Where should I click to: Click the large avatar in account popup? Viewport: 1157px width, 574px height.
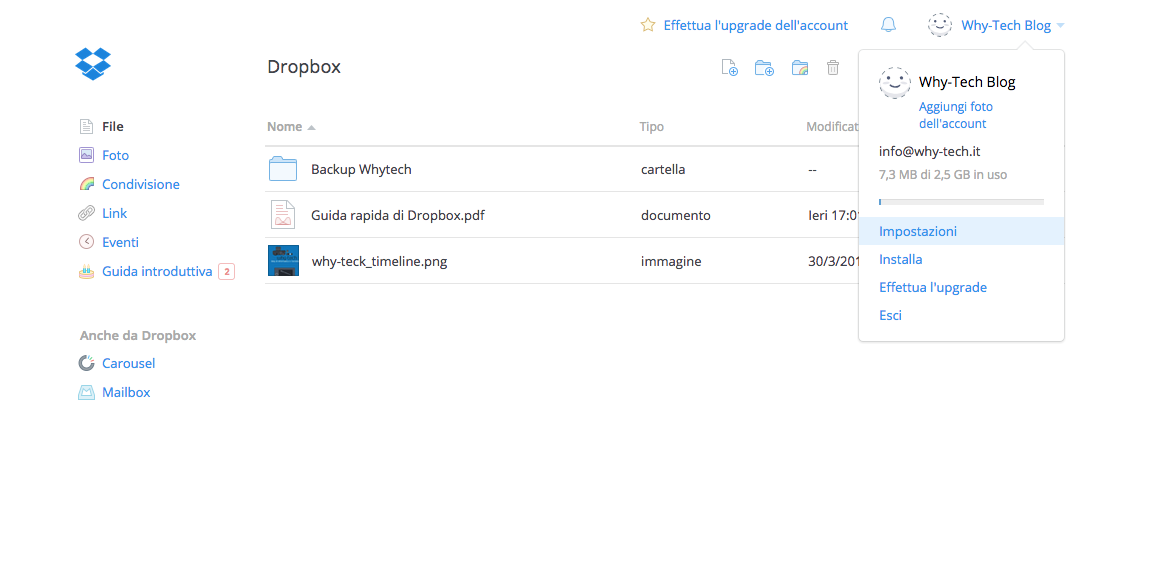894,83
